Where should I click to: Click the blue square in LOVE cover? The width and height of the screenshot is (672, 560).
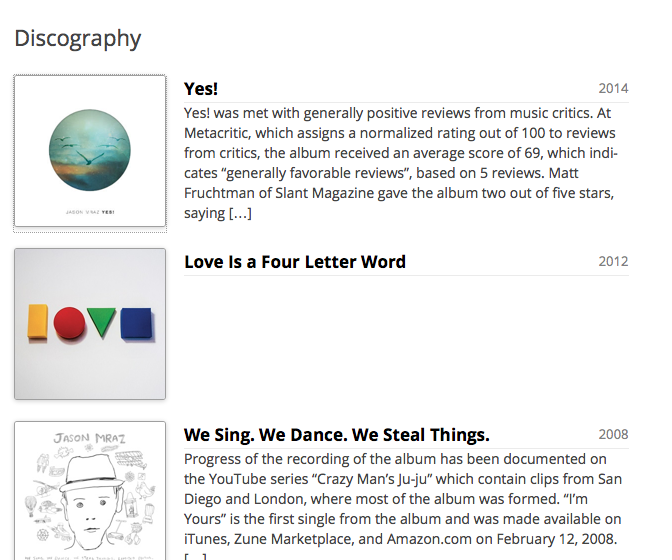(x=136, y=323)
